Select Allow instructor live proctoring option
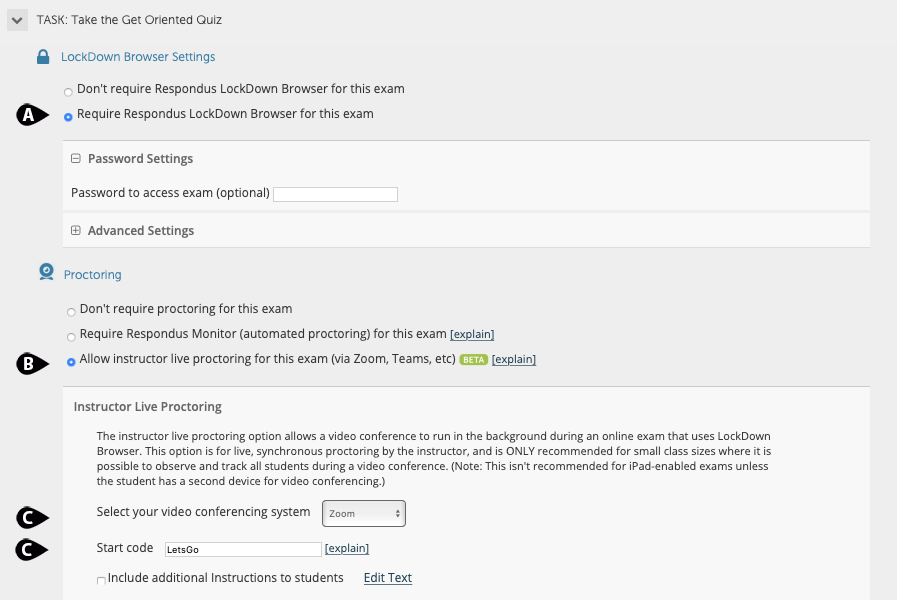Viewport: 897px width, 600px height. point(71,362)
